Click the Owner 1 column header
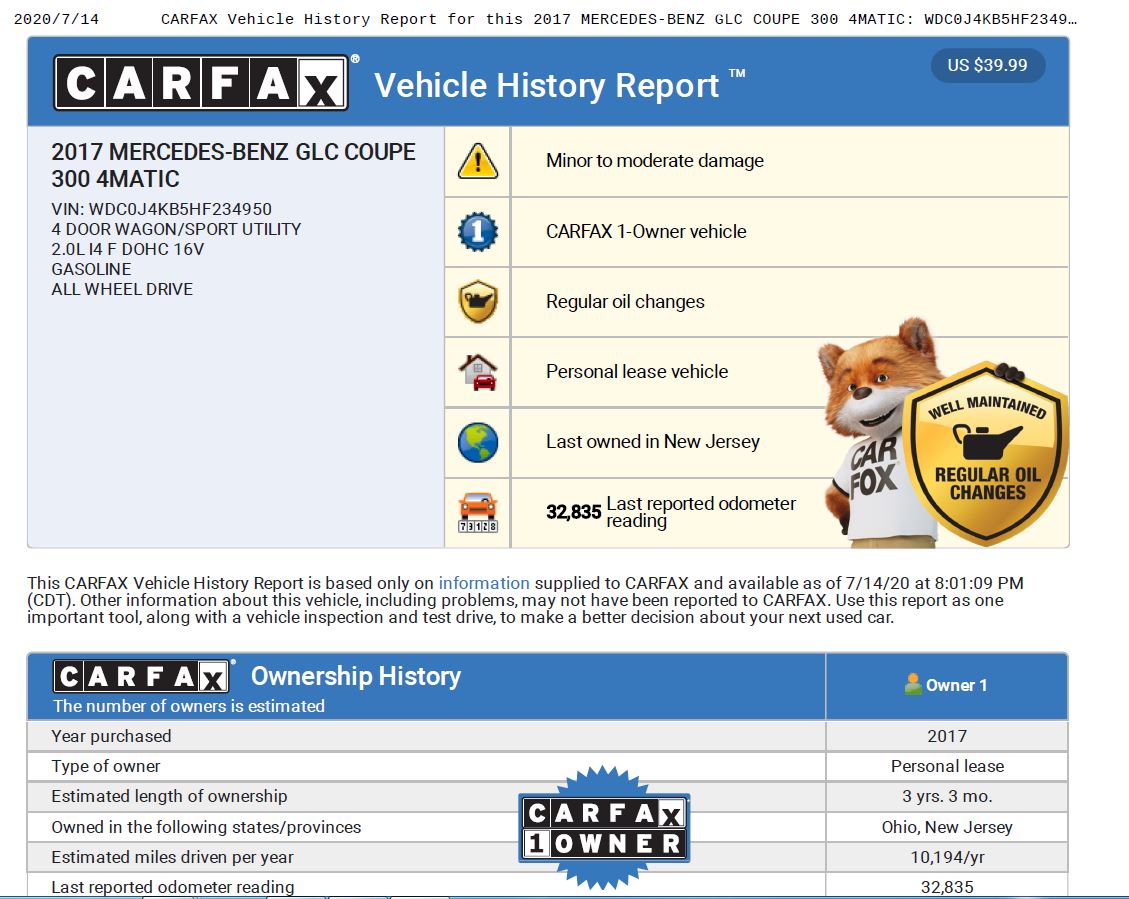 point(946,685)
